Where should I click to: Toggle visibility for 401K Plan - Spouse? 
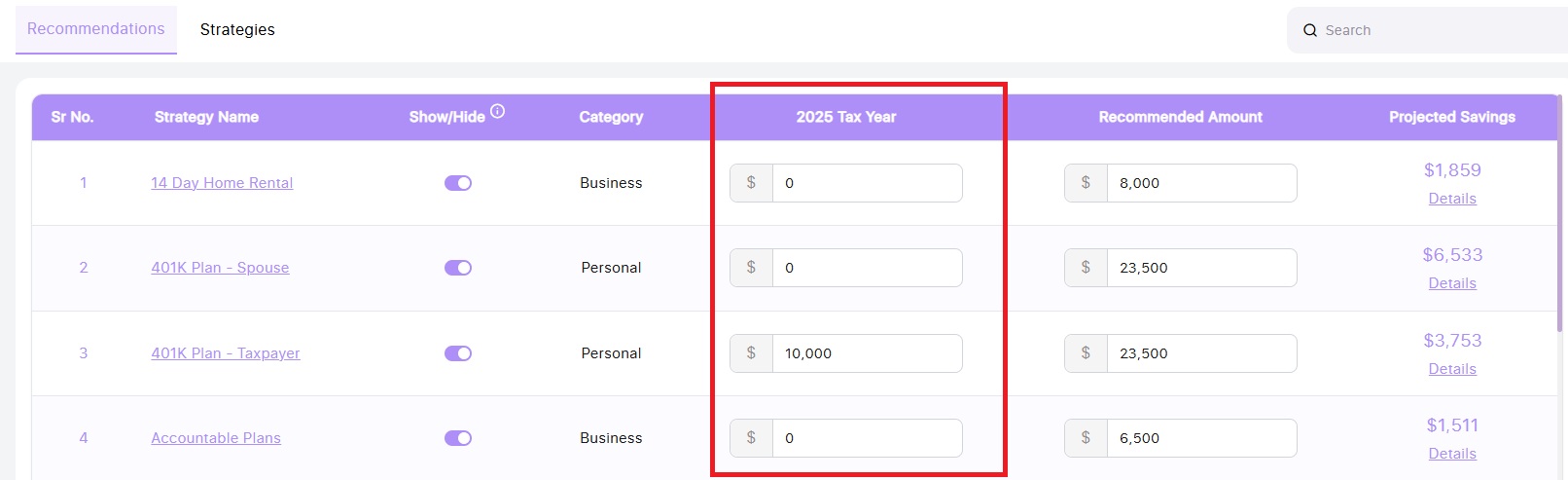[x=458, y=268]
